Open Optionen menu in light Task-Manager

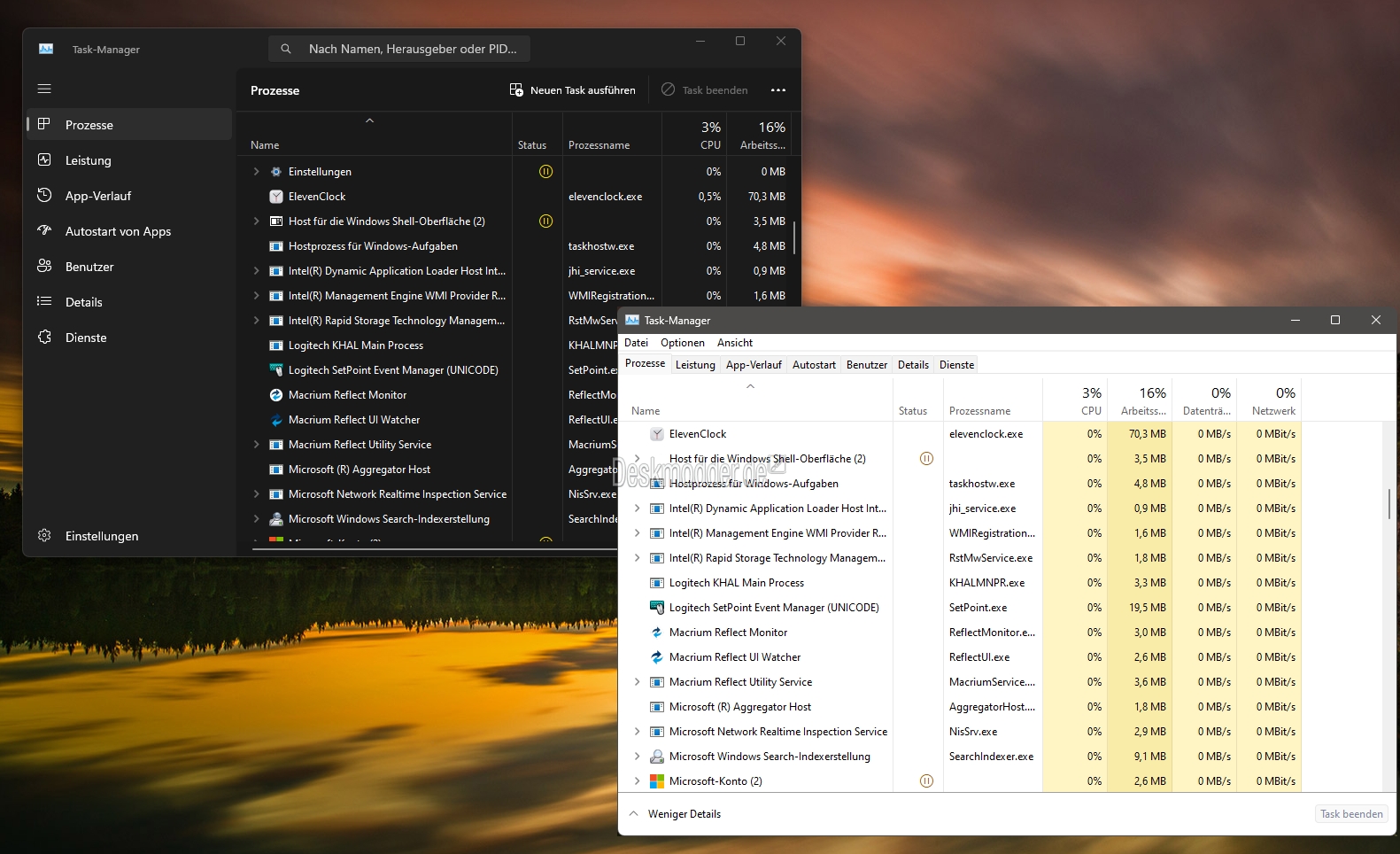click(x=683, y=343)
